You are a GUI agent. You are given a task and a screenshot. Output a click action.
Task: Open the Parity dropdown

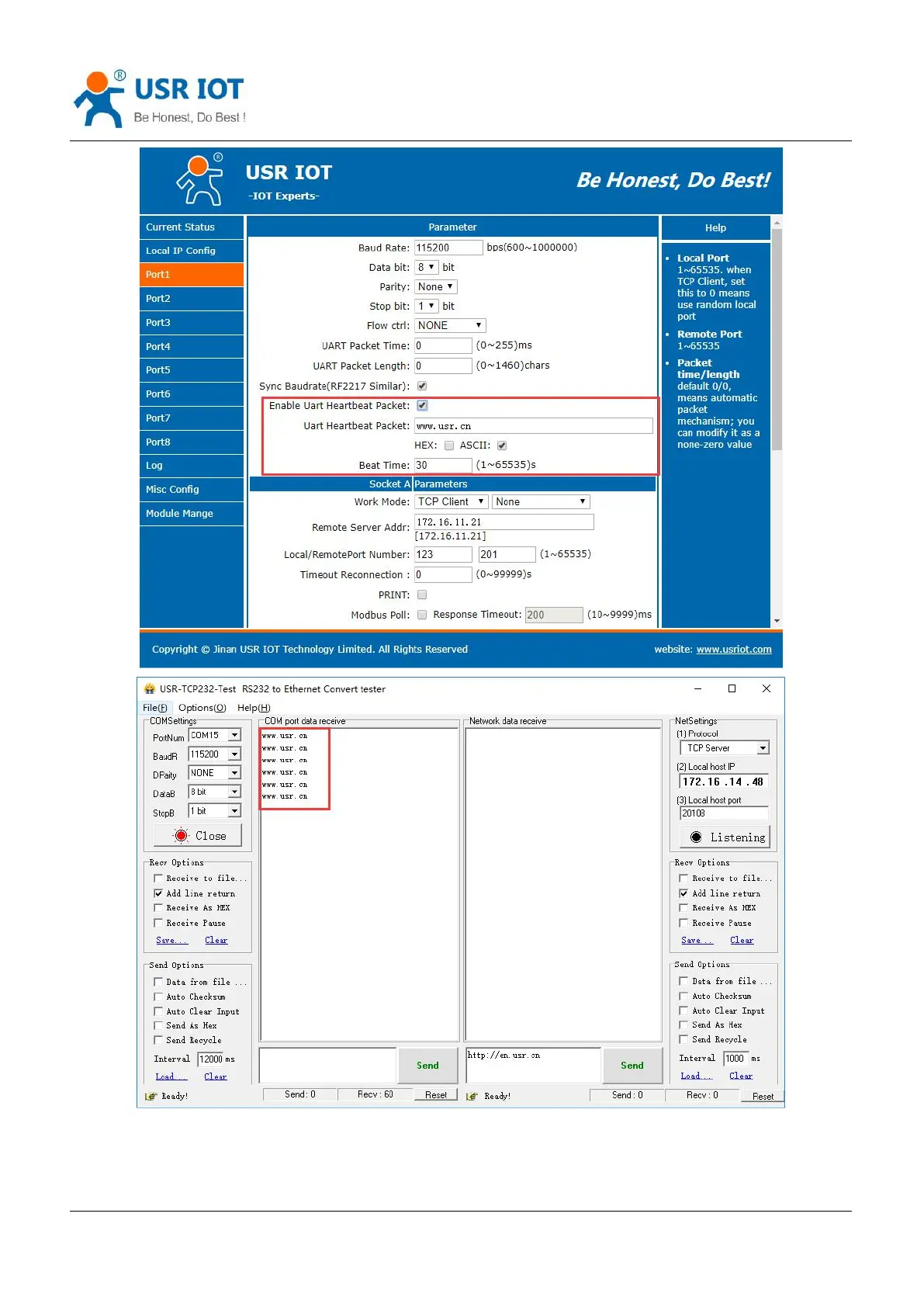click(x=436, y=286)
